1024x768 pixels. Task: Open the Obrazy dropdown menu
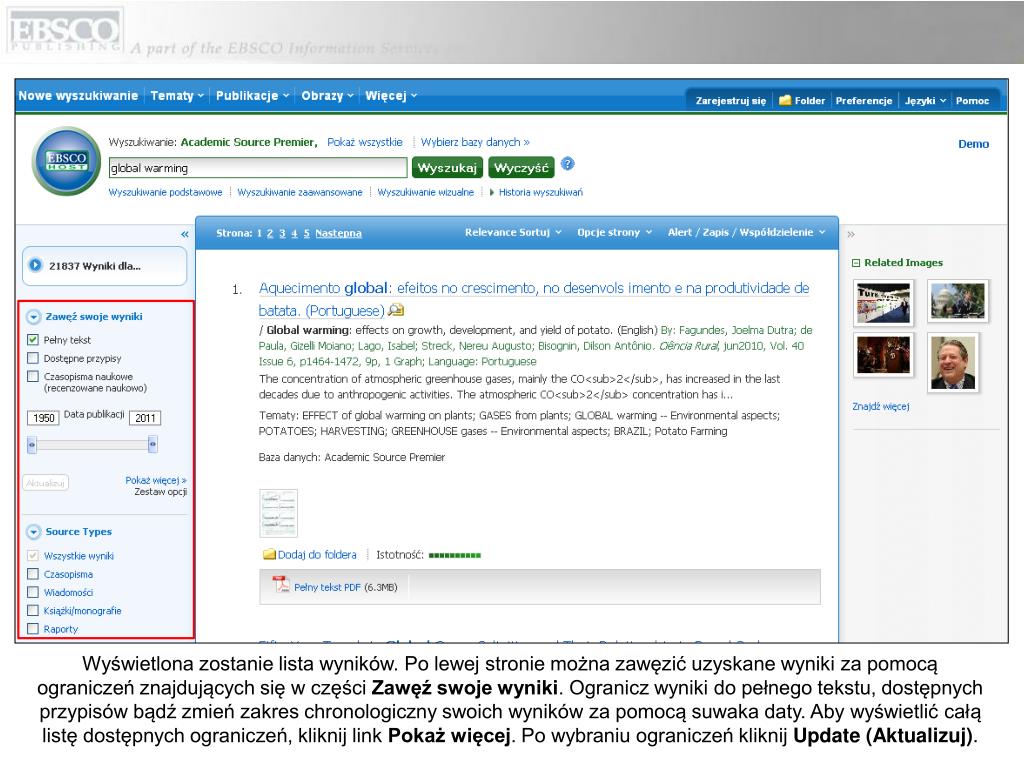327,95
